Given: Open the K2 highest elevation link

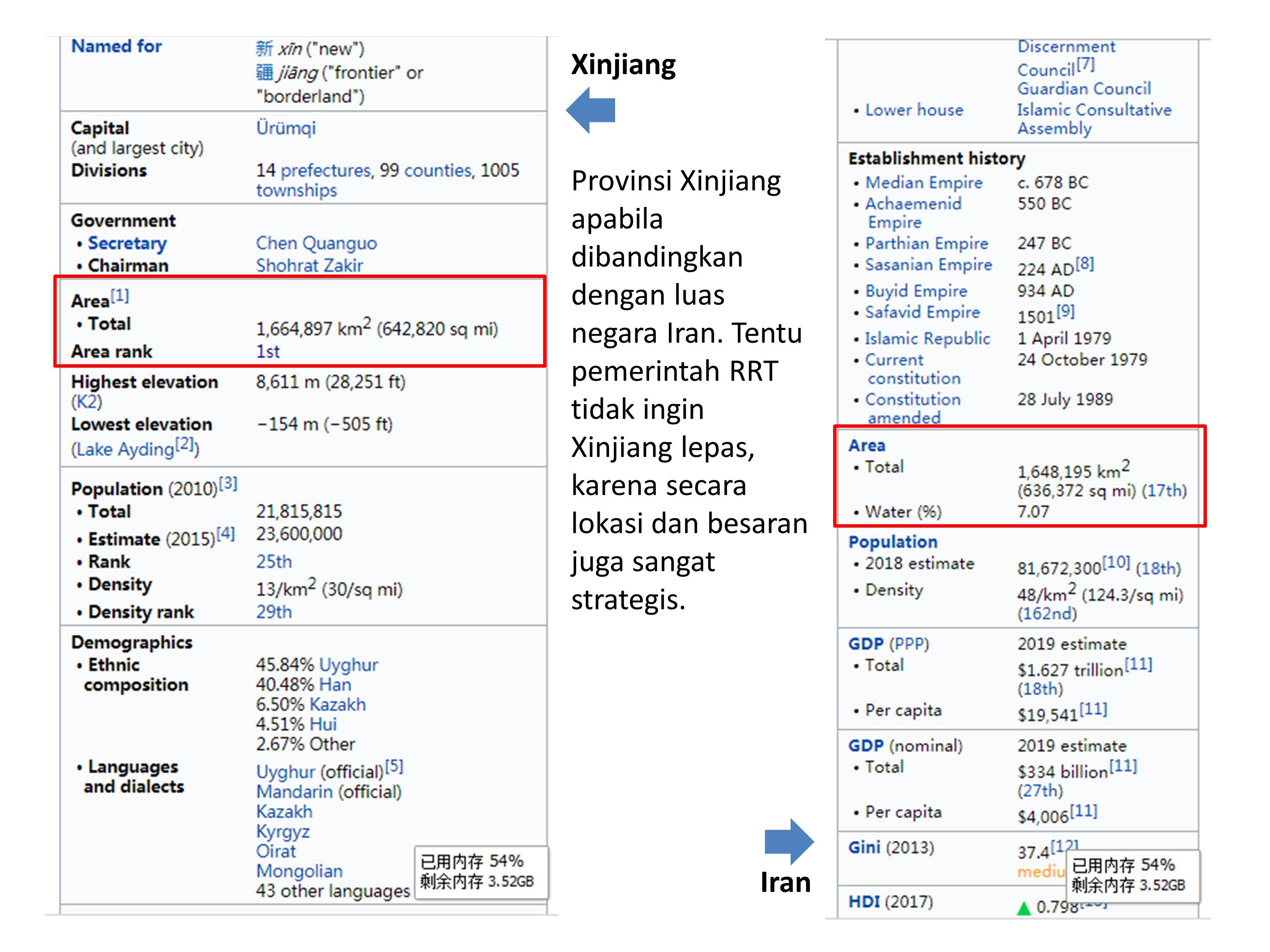Looking at the screenshot, I should [x=86, y=402].
